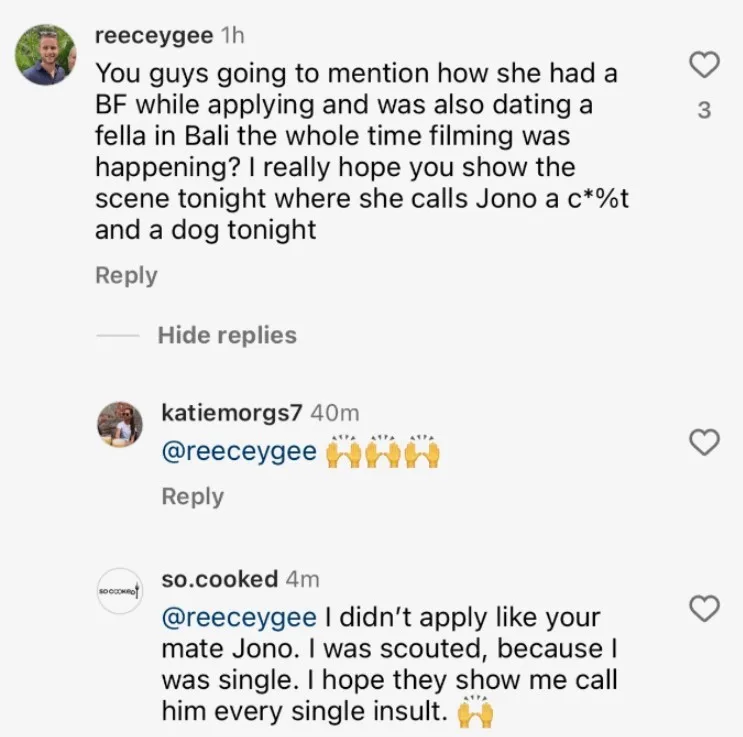
Task: Reply to katiemorgs7's comment
Action: coord(192,496)
